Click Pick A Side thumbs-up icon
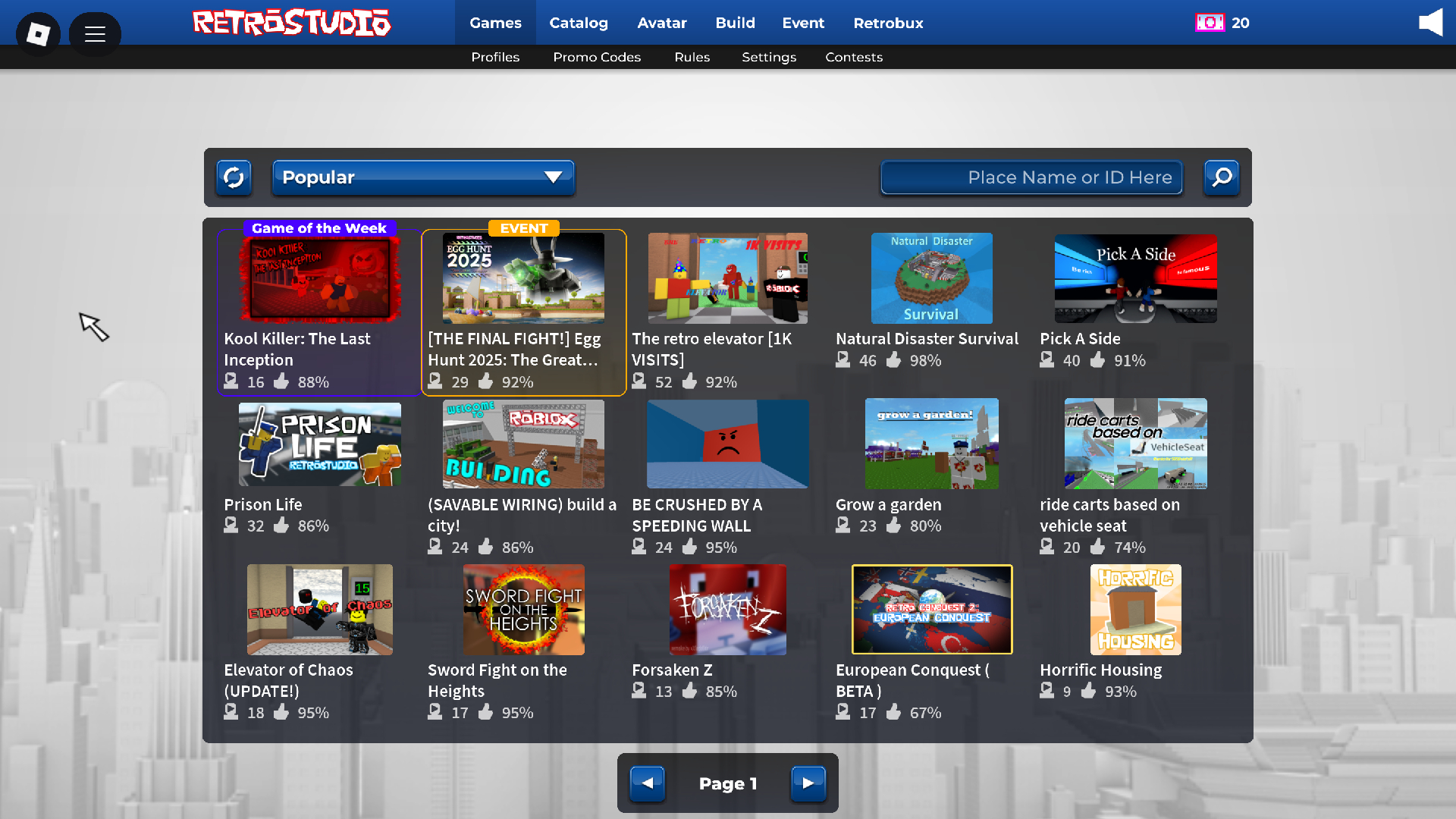The height and width of the screenshot is (819, 1456). [x=1098, y=359]
